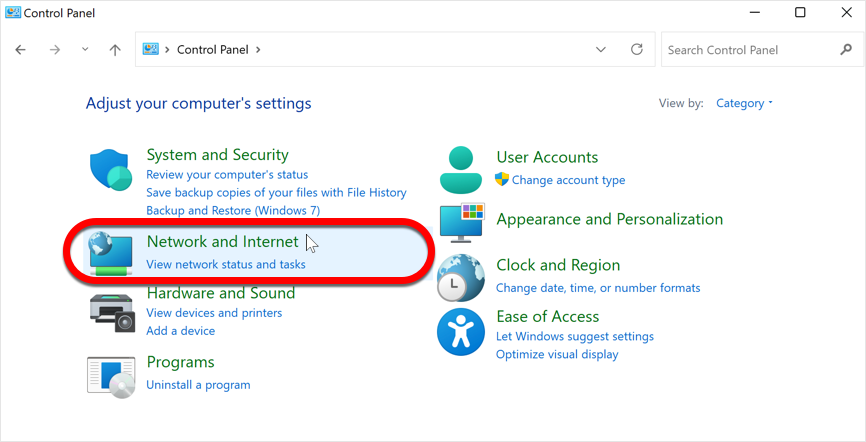The width and height of the screenshot is (866, 442).
Task: Click the Ease of Access icon
Action: pos(461,332)
